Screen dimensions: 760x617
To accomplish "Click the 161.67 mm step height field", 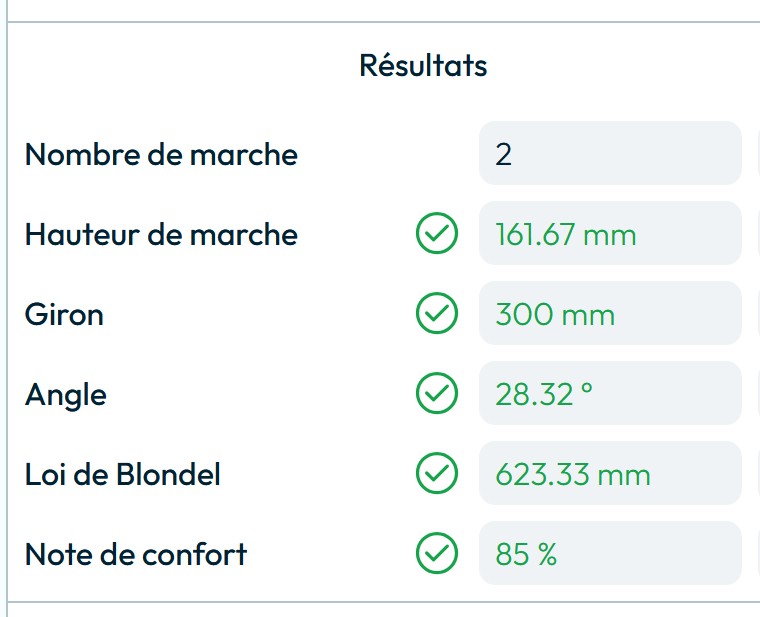I will [x=610, y=234].
